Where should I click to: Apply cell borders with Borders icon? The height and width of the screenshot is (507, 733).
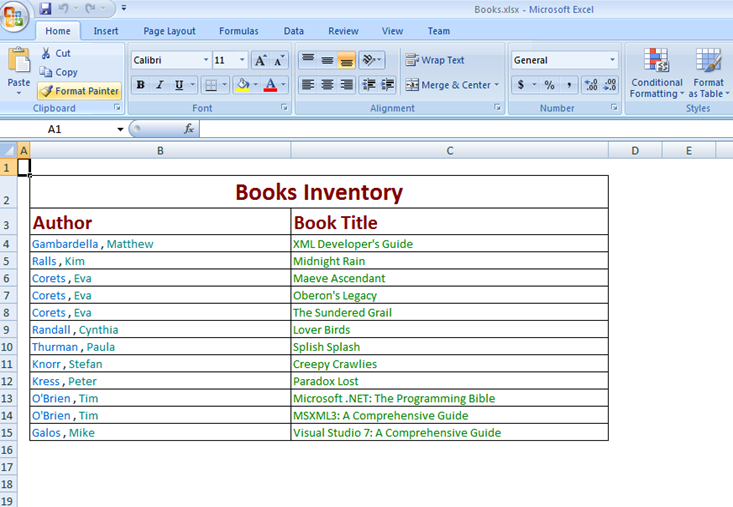pyautogui.click(x=211, y=85)
